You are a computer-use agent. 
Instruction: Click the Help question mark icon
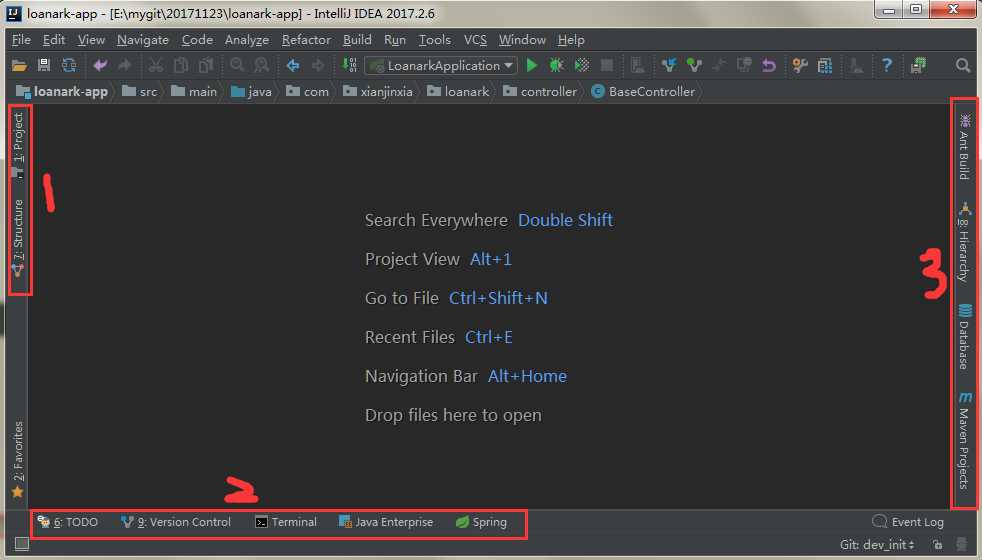(x=887, y=65)
